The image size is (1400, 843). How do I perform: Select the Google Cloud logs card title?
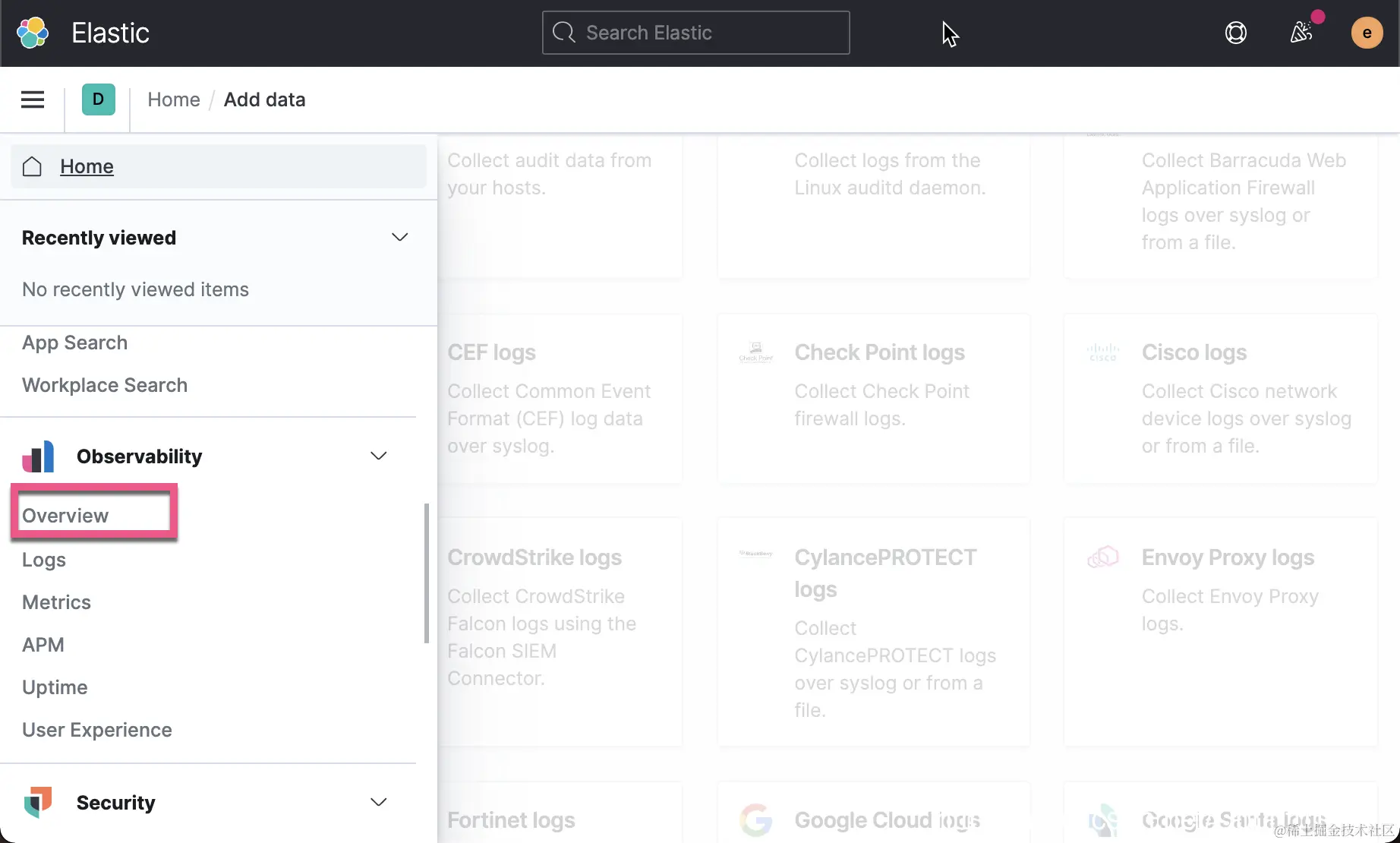click(x=887, y=820)
